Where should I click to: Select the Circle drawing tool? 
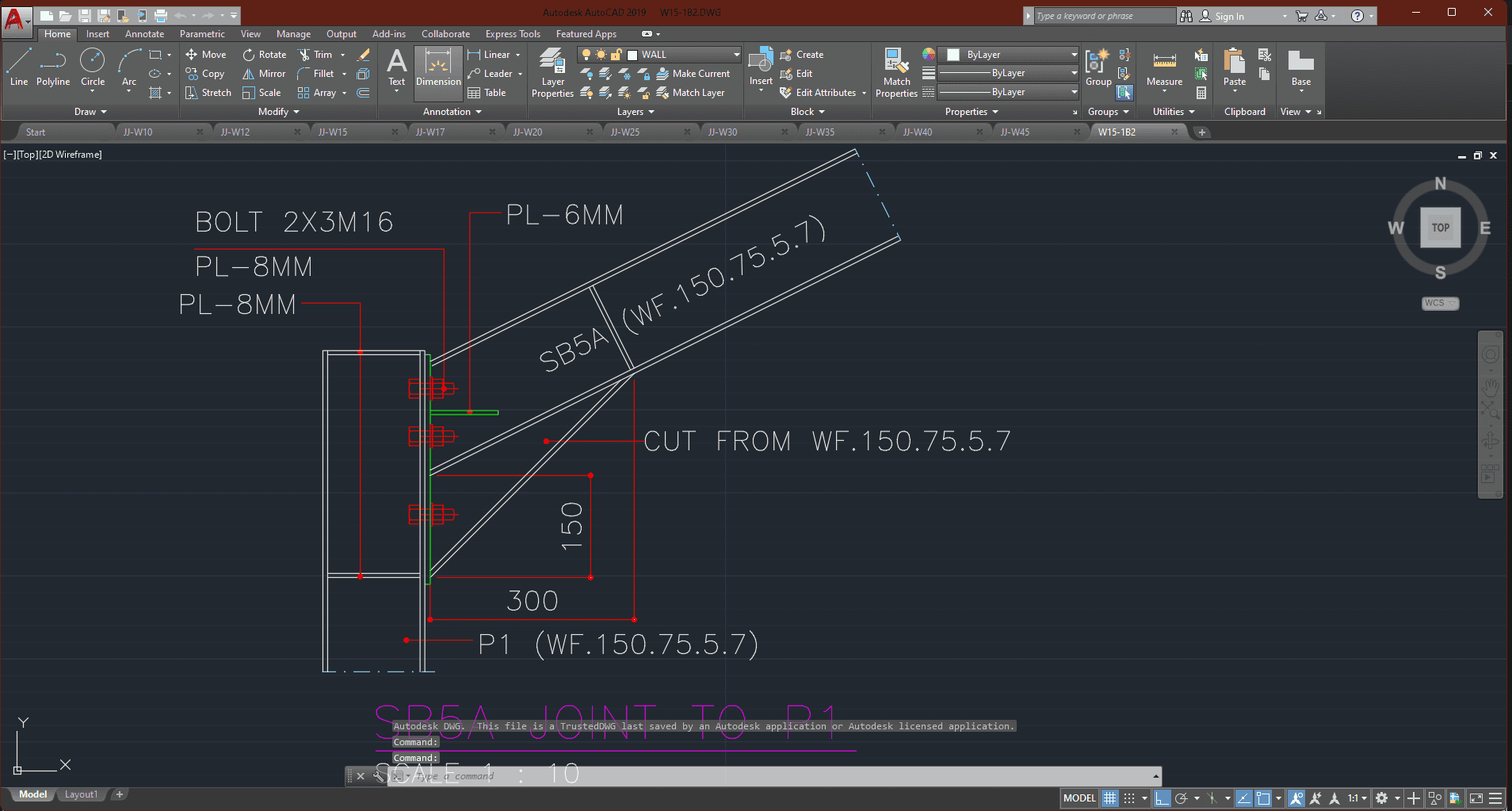tap(93, 67)
